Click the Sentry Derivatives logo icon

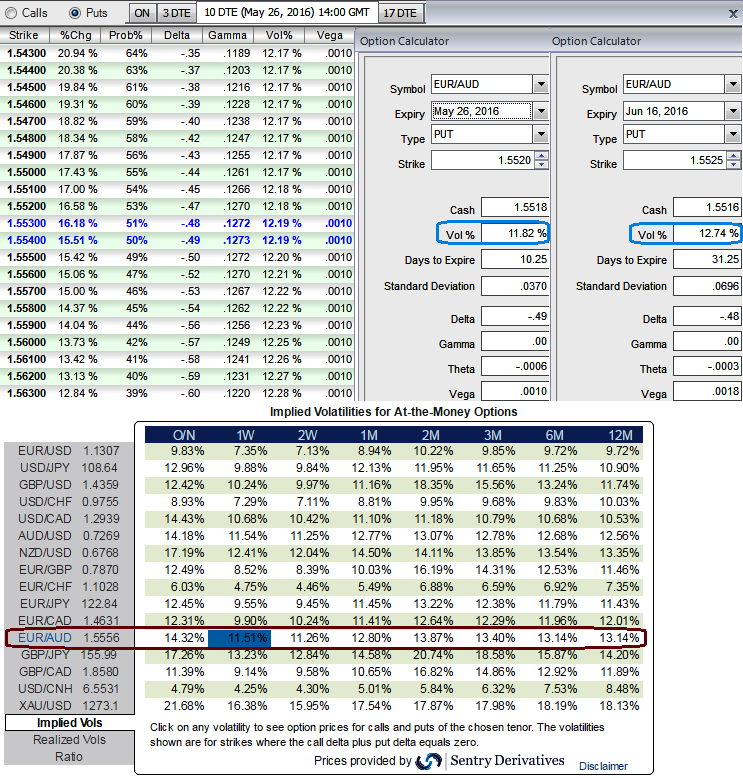coord(429,762)
